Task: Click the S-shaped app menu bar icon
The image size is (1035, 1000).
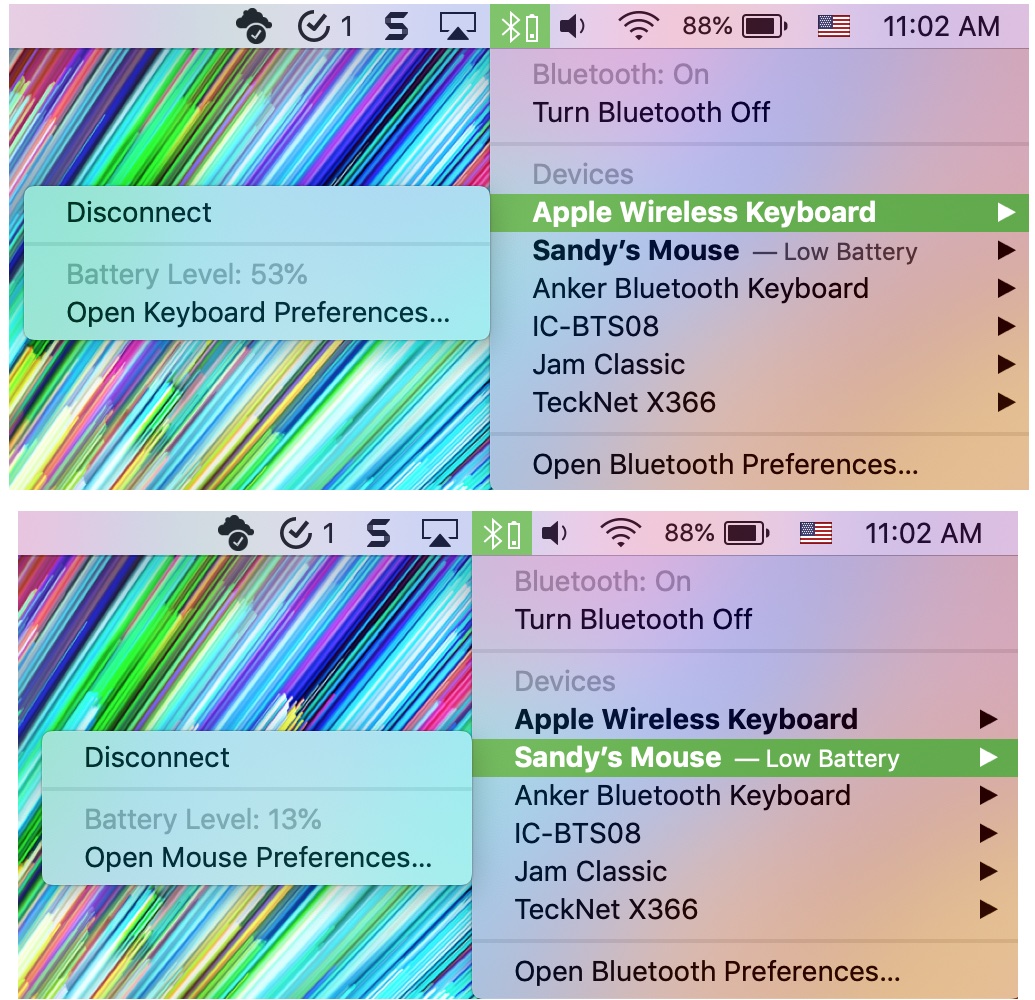Action: pos(396,25)
